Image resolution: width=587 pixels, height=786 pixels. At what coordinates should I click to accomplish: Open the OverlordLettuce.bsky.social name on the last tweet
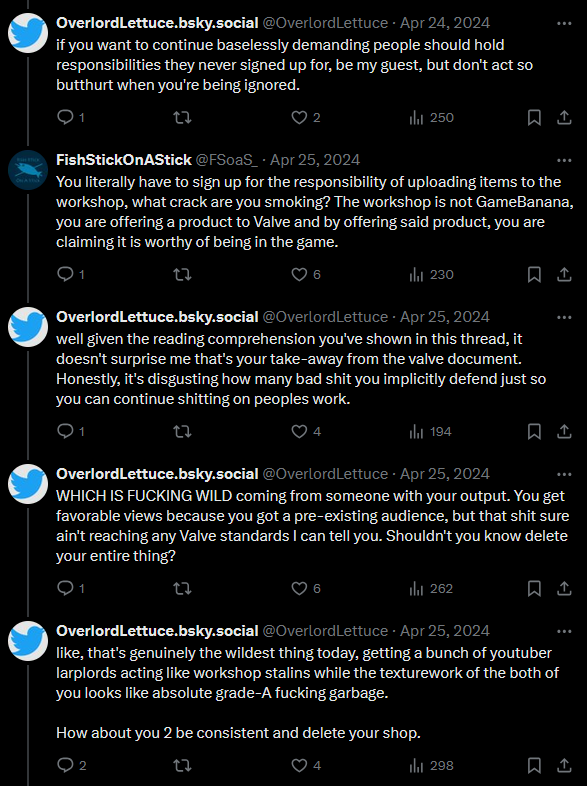pyautogui.click(x=157, y=631)
